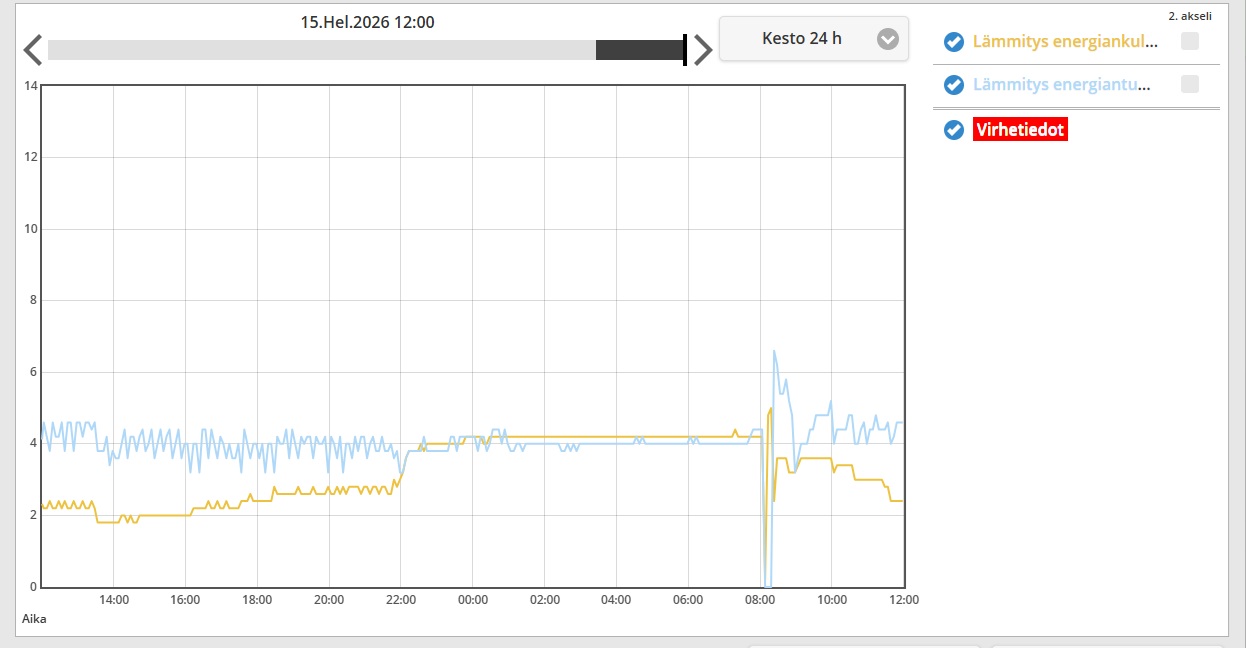Select the orange Lämmitys energiankul… legend label
Viewport: 1246px width, 648px height.
[x=1065, y=42]
